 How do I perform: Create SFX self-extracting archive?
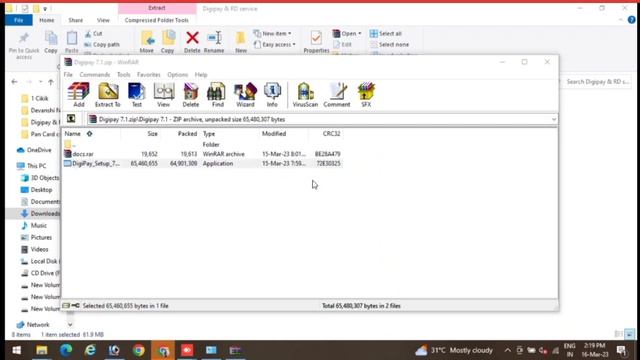tap(366, 95)
